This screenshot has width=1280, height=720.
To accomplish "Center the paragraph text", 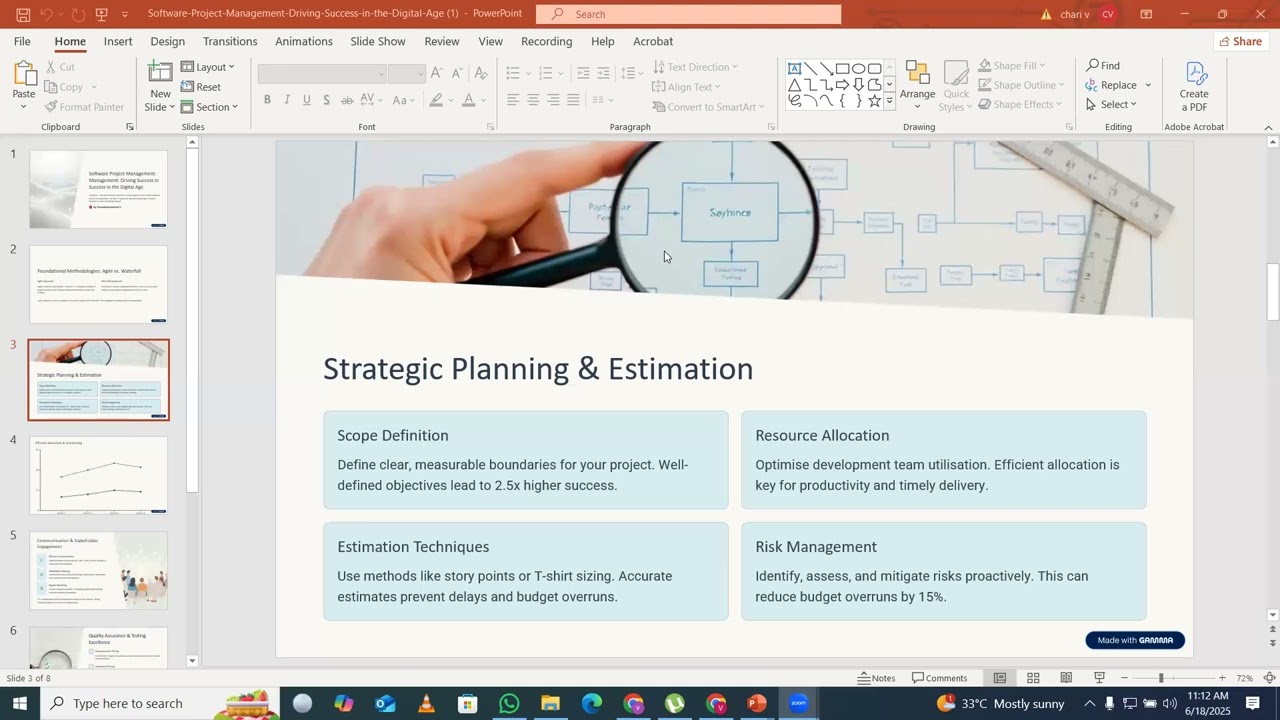I will pyautogui.click(x=533, y=100).
